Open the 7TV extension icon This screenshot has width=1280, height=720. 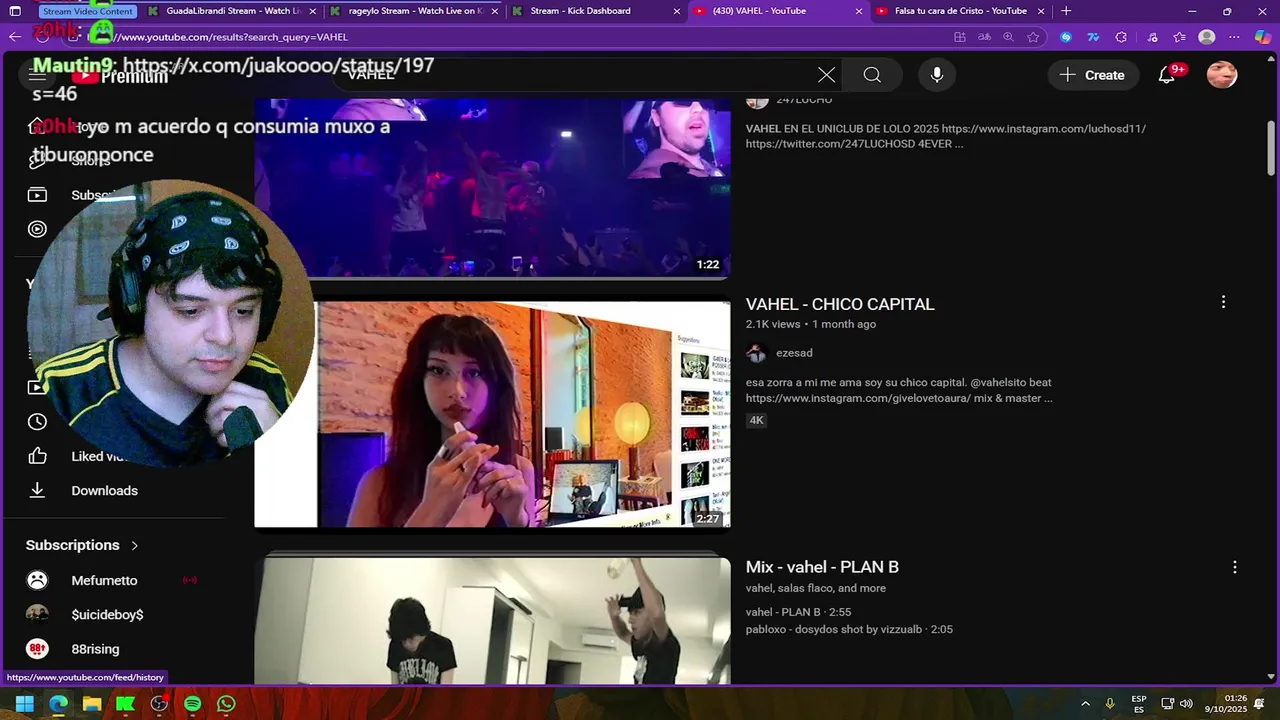click(x=1093, y=37)
